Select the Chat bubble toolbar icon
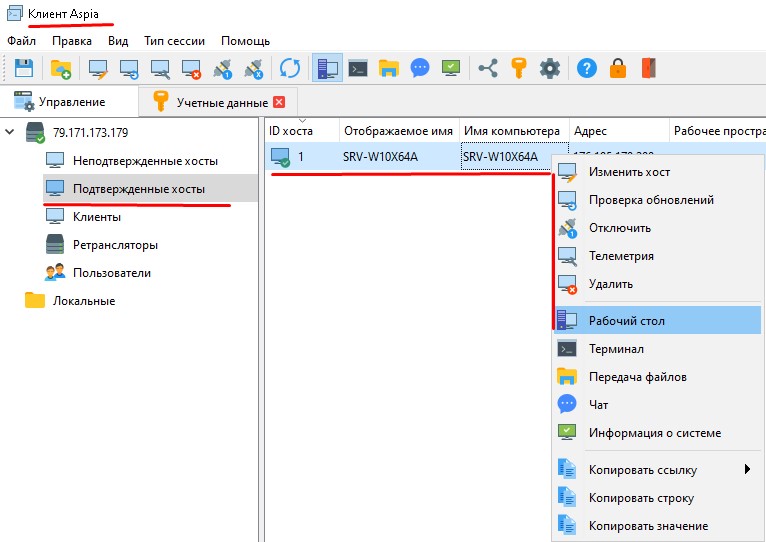Viewport: 766px width, 542px height. pyautogui.click(x=420, y=68)
